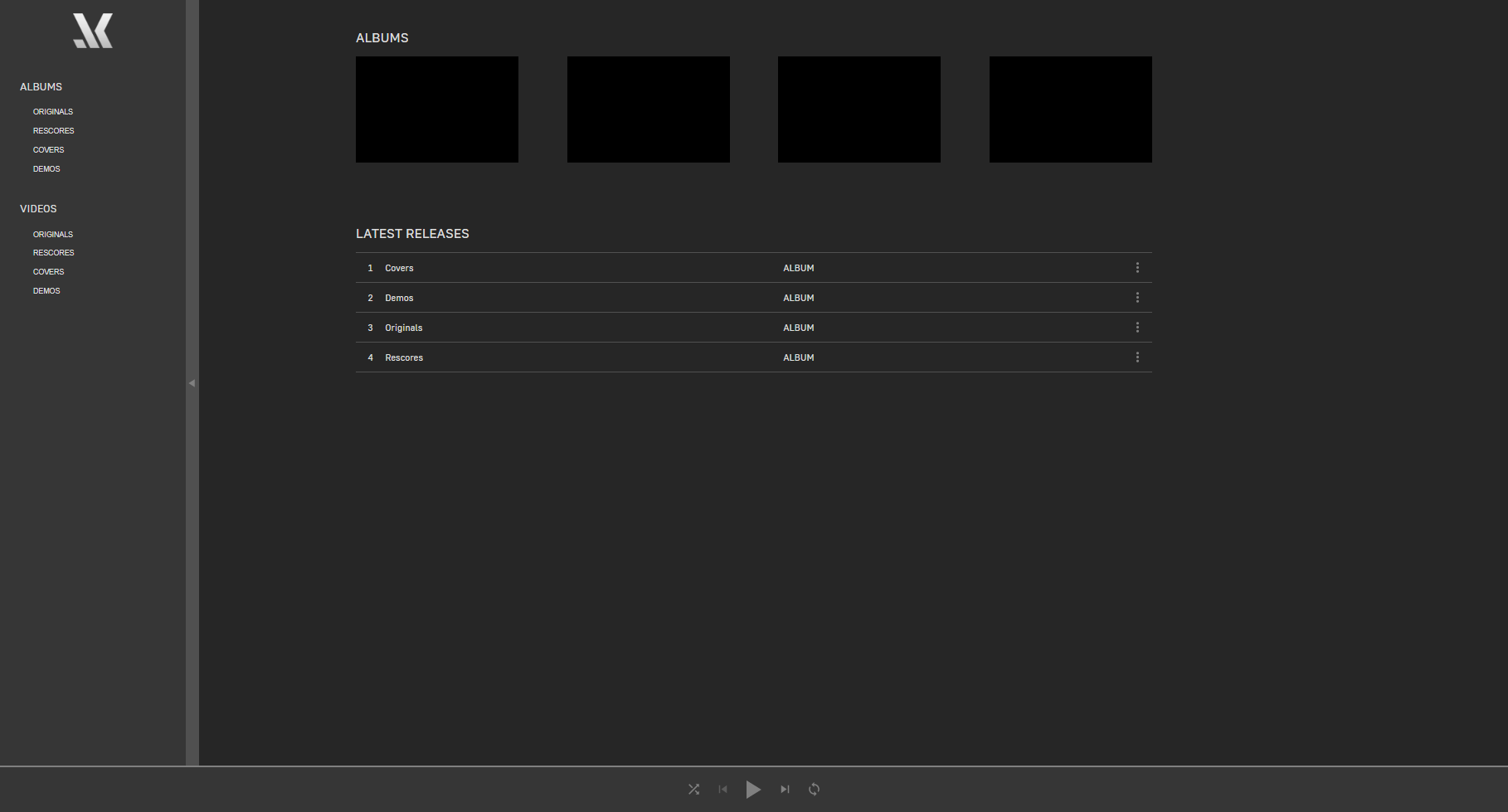Open the first album thumbnail
Viewport: 1508px width, 812px height.
437,109
